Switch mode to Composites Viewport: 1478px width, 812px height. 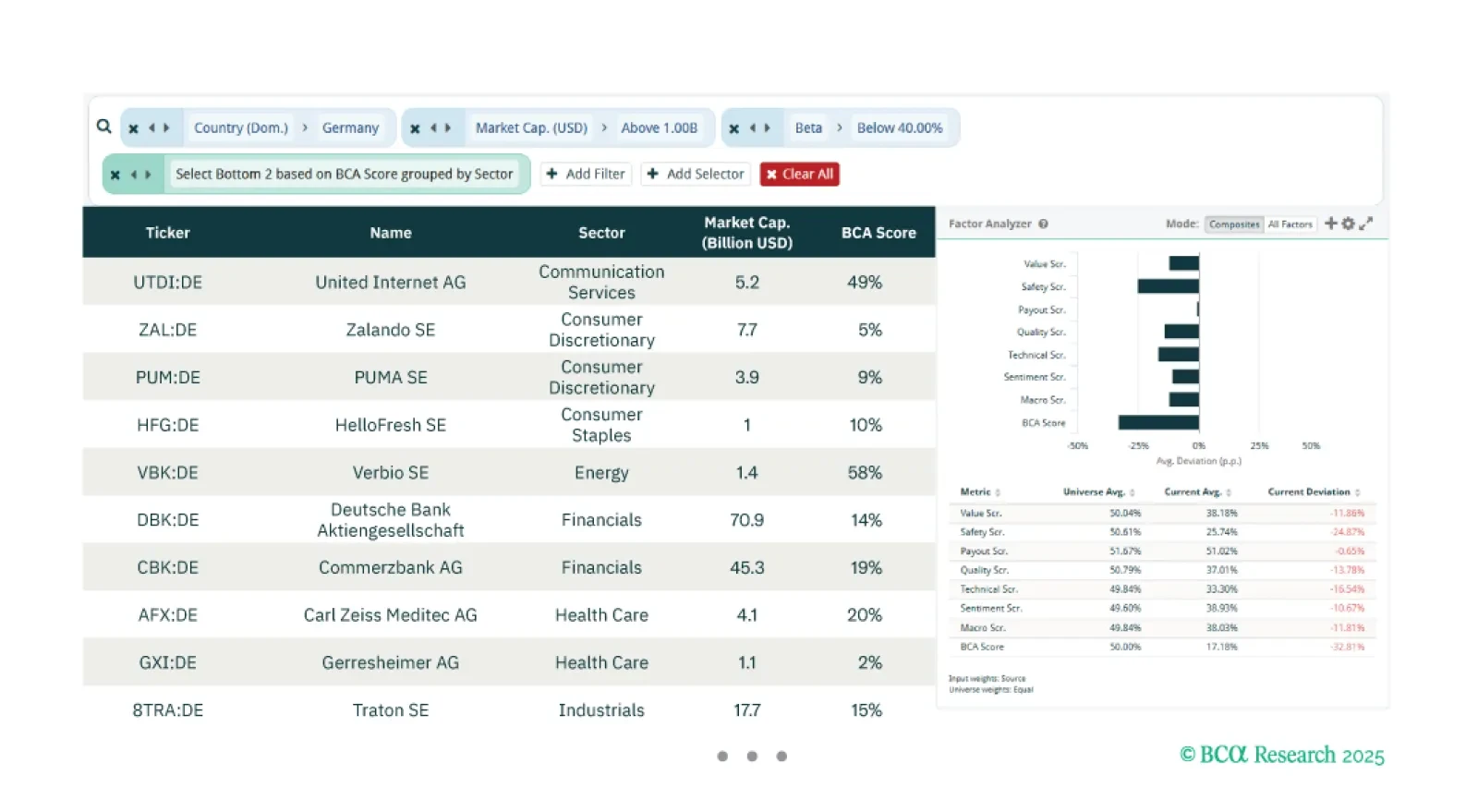[1234, 224]
